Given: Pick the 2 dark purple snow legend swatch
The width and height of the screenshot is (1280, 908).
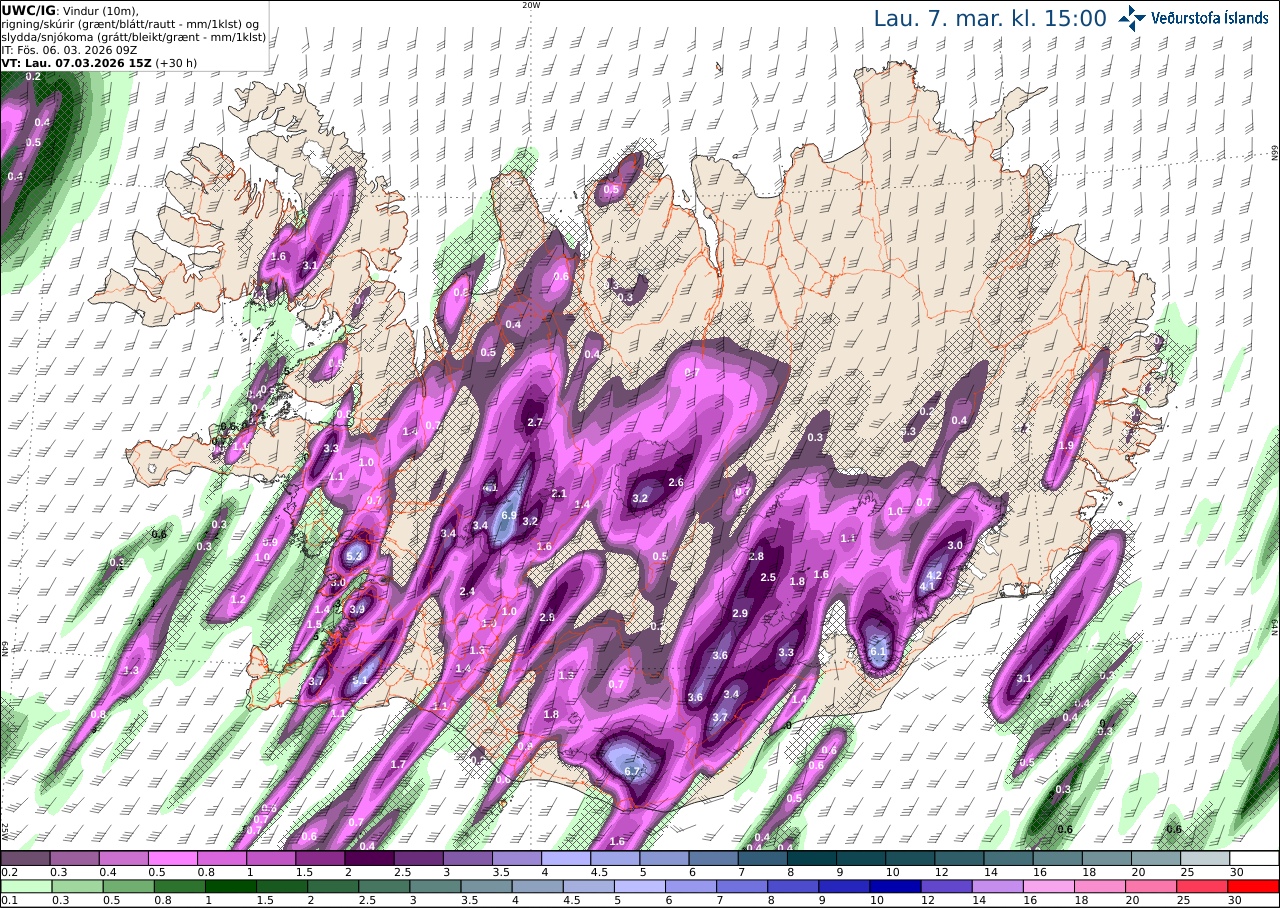Looking at the screenshot, I should (369, 858).
